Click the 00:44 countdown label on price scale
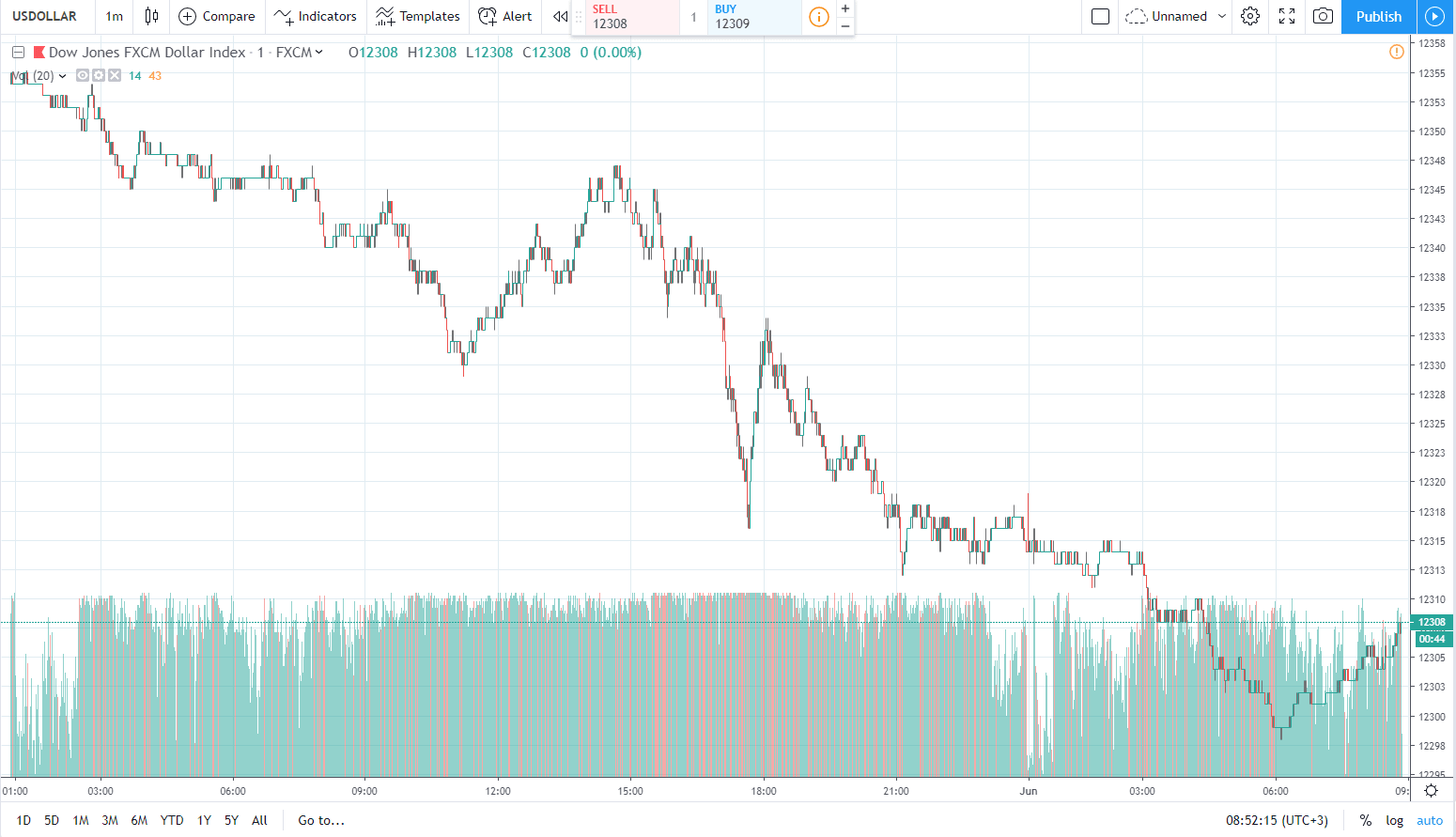The width and height of the screenshot is (1456, 837). click(1432, 639)
